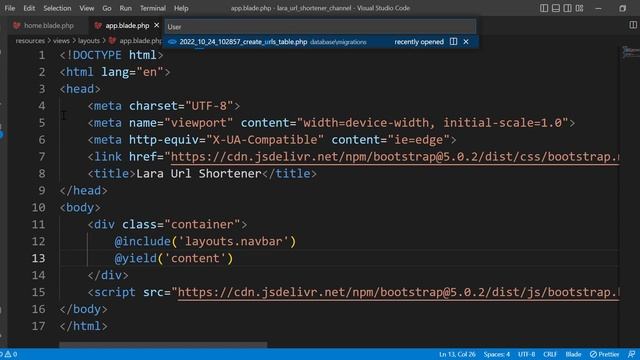Screen dimensions: 640x360
Task: Click the quick open search input field
Action: [x=320, y=27]
